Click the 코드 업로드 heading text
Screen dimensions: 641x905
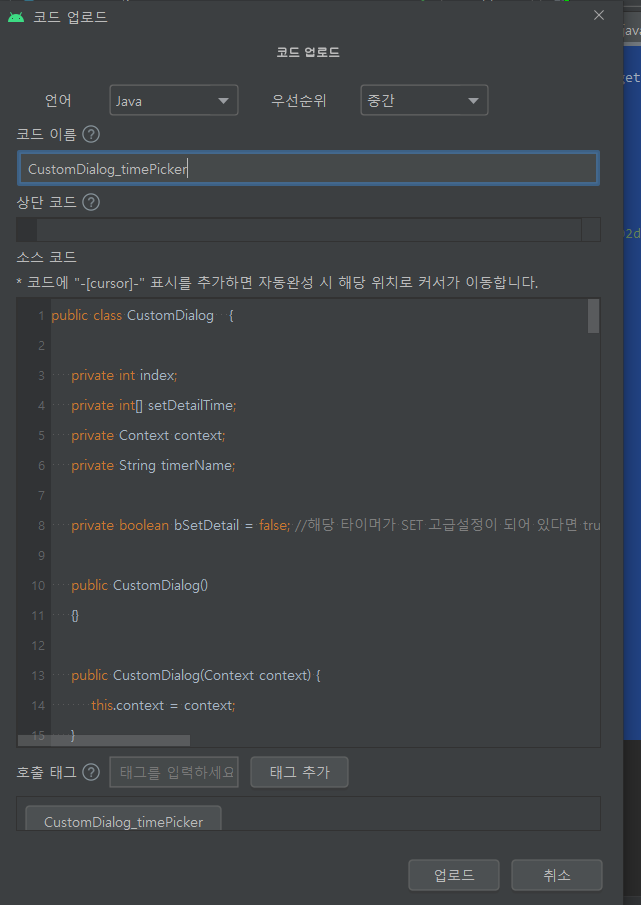(x=308, y=53)
